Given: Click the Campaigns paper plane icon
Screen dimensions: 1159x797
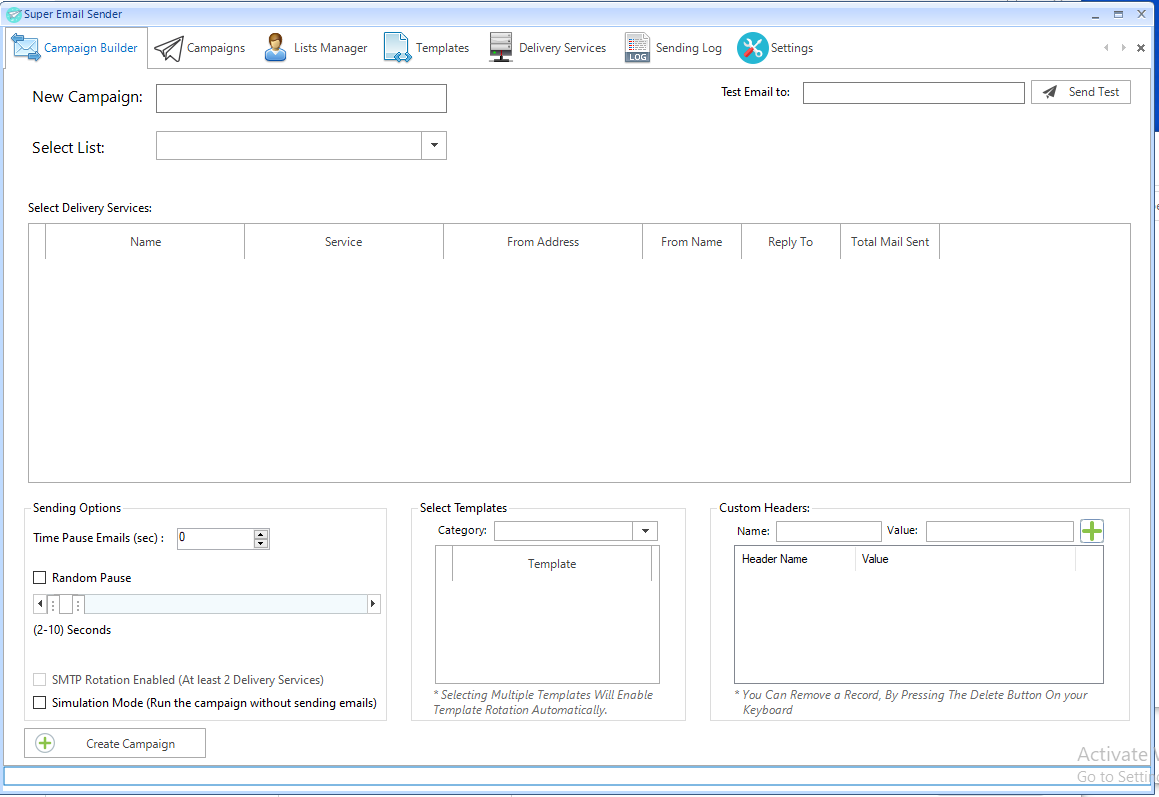Looking at the screenshot, I should click(x=168, y=48).
